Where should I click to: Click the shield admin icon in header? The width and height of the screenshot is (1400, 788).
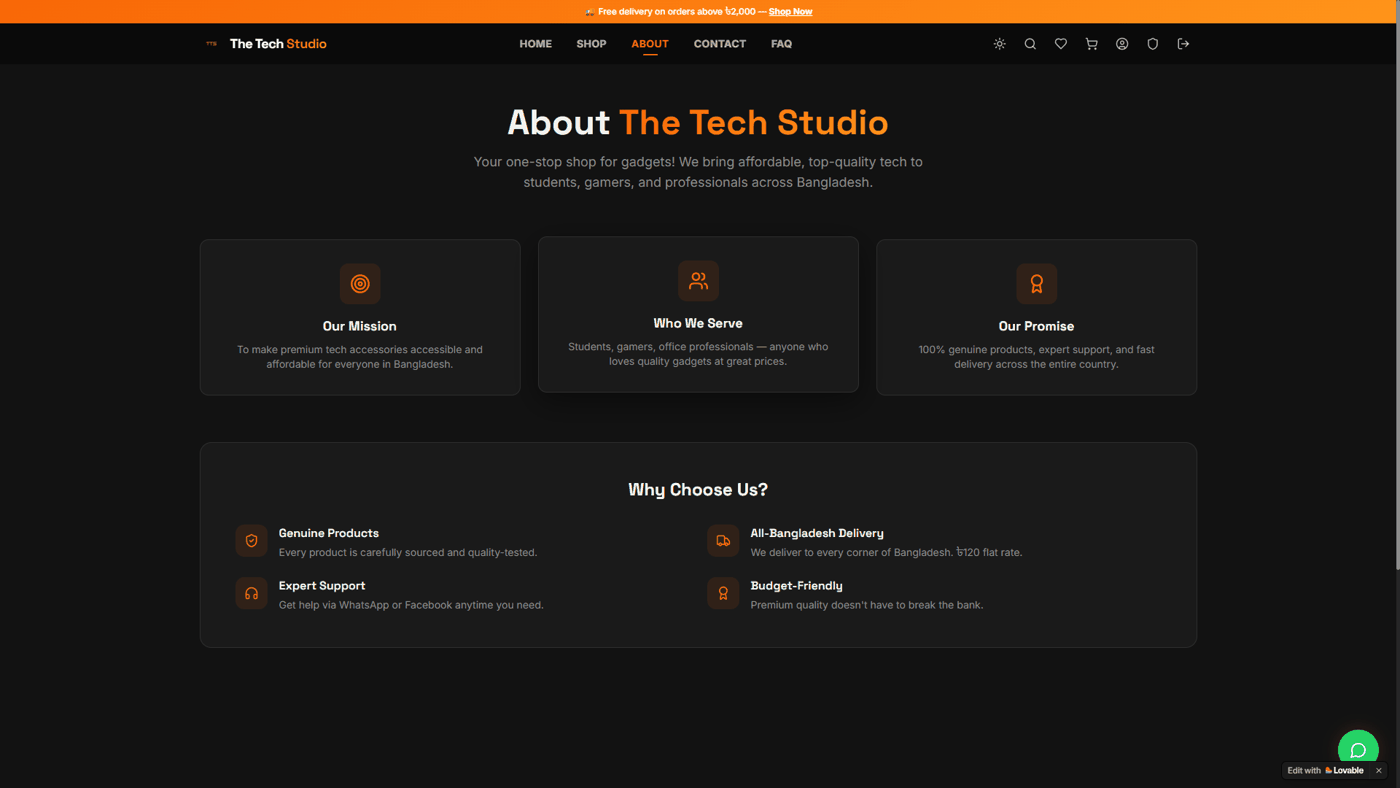1153,44
